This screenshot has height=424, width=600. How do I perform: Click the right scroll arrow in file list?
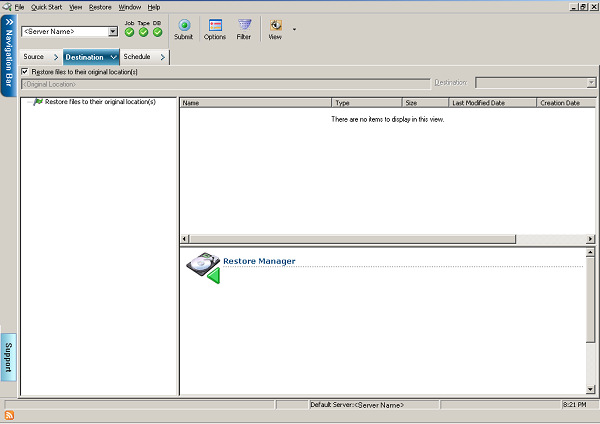coord(590,239)
